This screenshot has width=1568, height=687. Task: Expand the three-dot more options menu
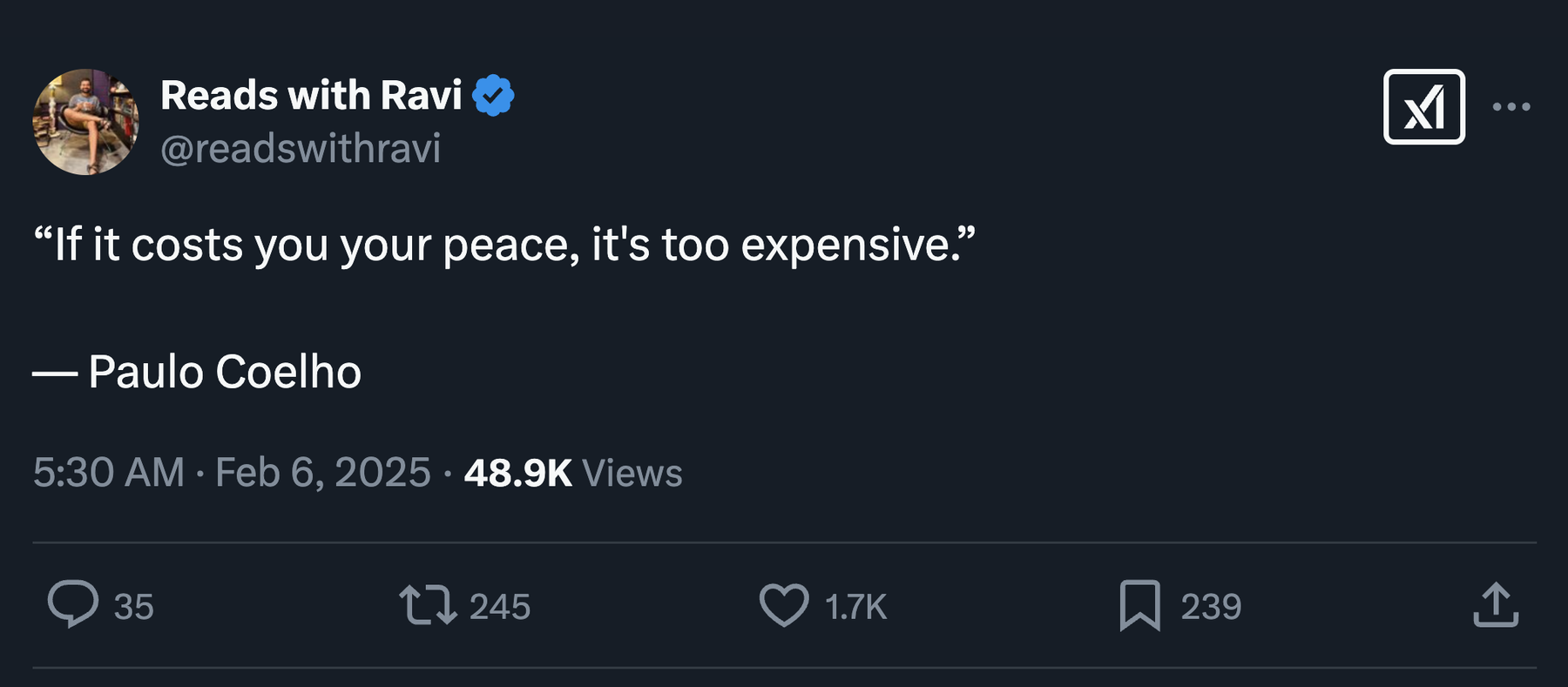(1511, 107)
